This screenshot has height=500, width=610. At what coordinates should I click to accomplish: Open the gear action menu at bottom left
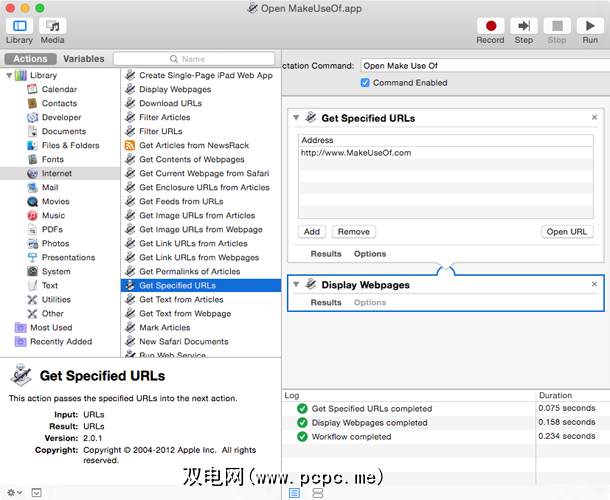[14, 493]
